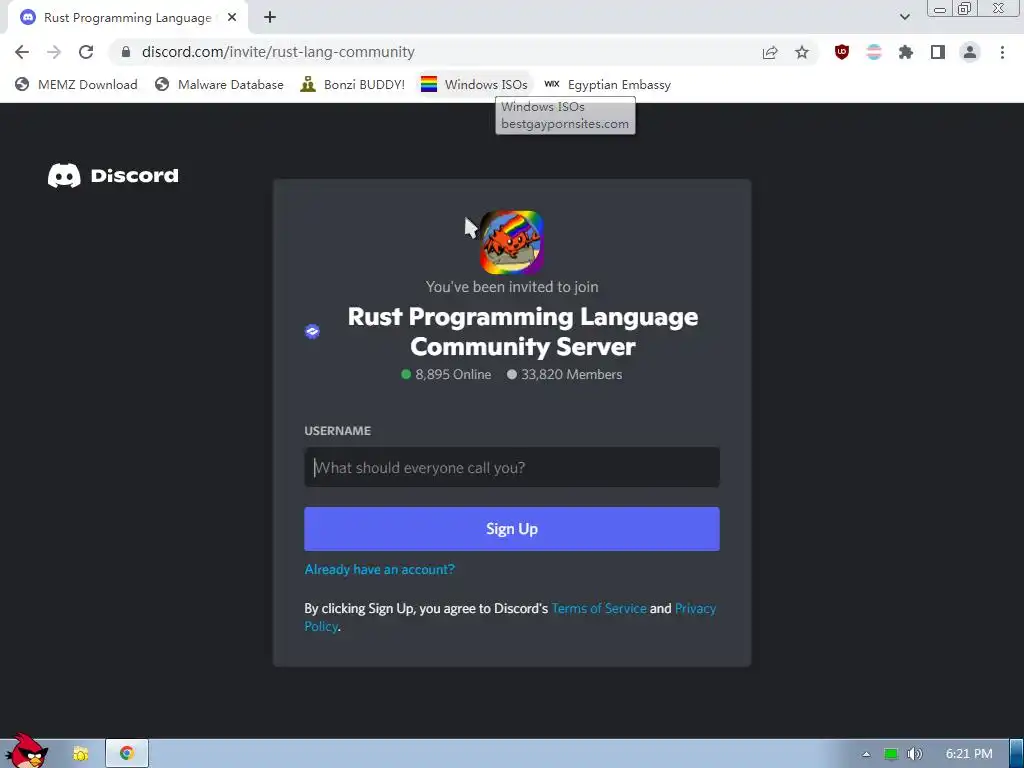The width and height of the screenshot is (1024, 768).
Task: Click the padlock site info icon
Action: pos(126,52)
